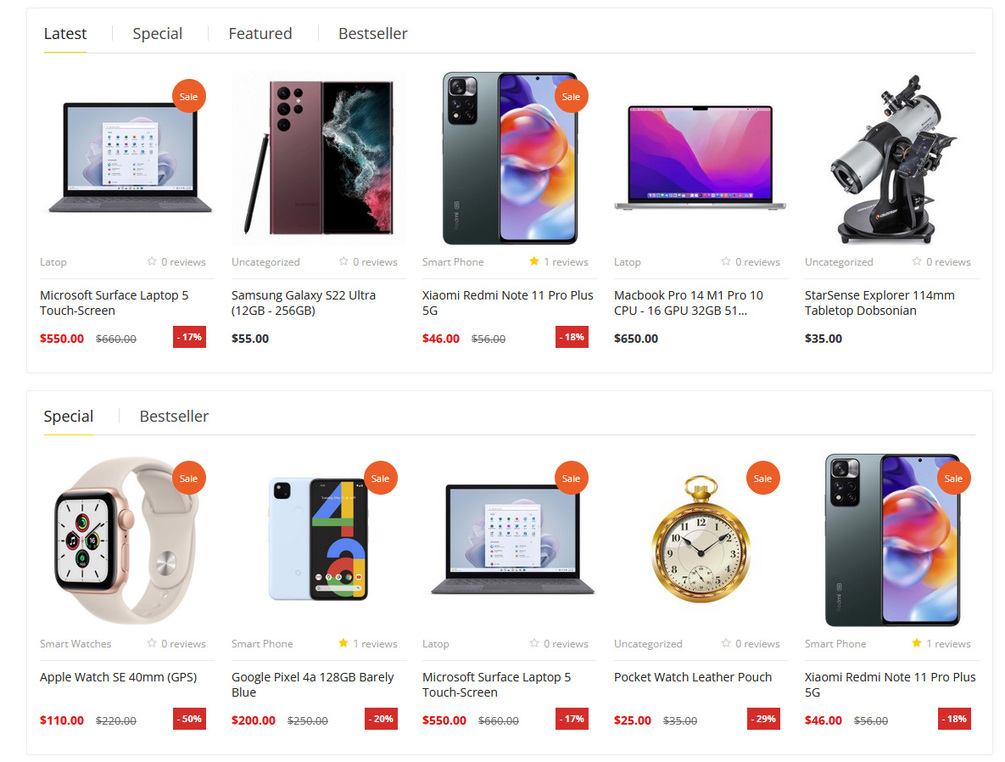Click the -50% discount badge for Apple Watch SE

pos(189,719)
